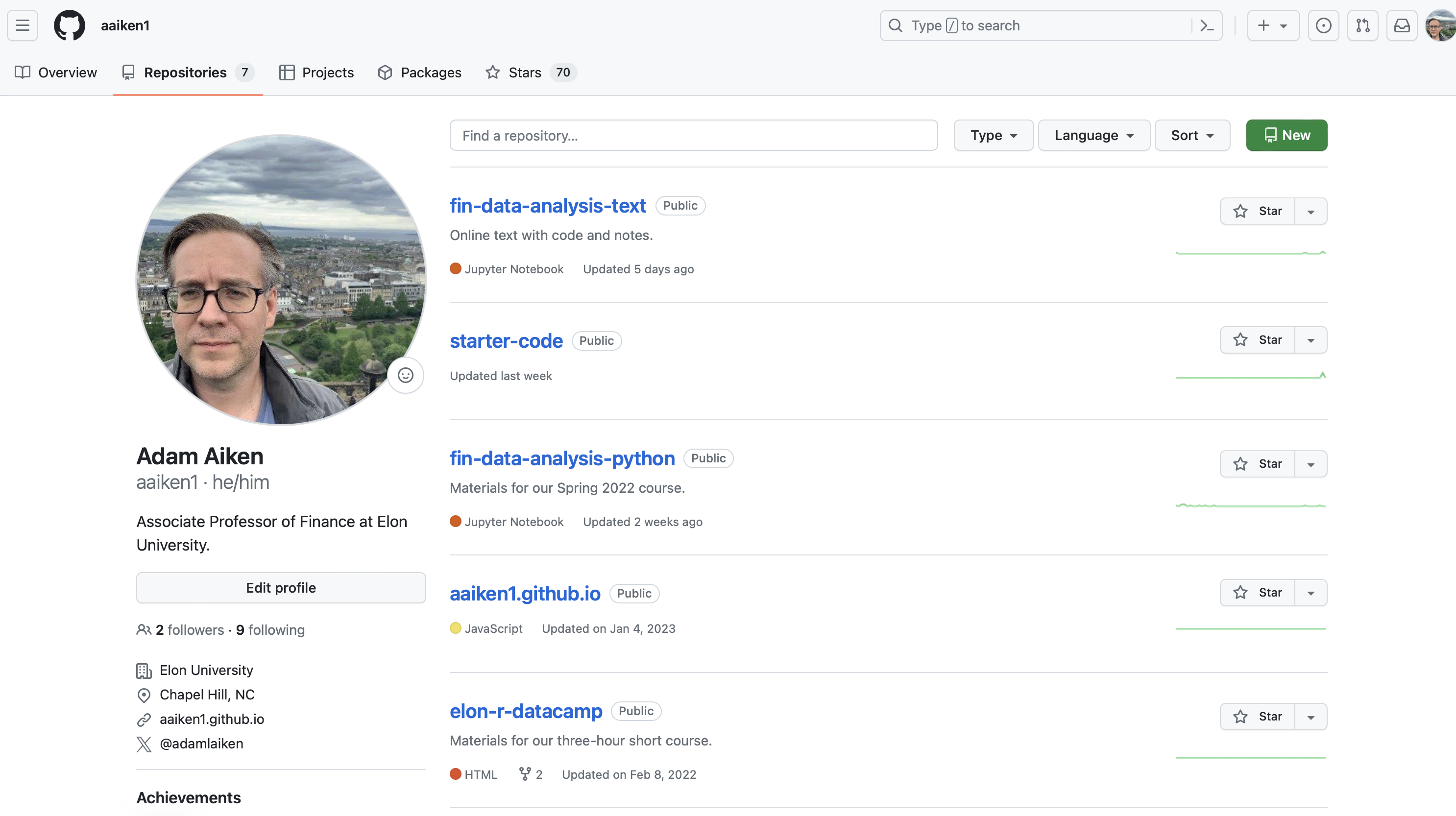Open the Sort dropdown
The image size is (1456, 816).
[1192, 135]
